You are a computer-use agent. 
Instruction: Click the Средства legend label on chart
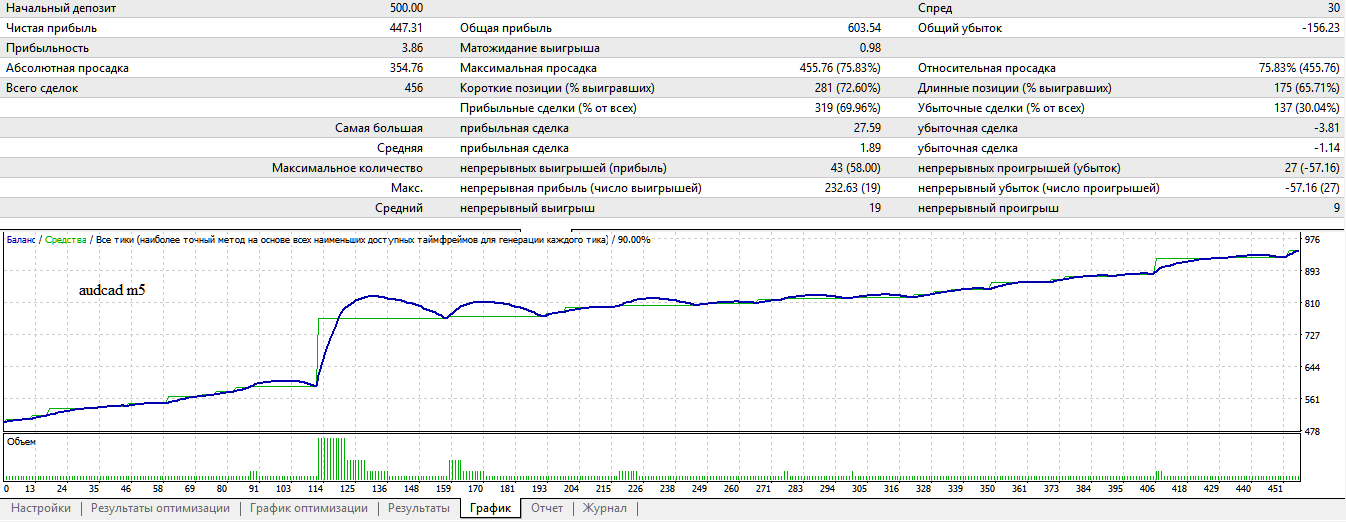(x=64, y=240)
